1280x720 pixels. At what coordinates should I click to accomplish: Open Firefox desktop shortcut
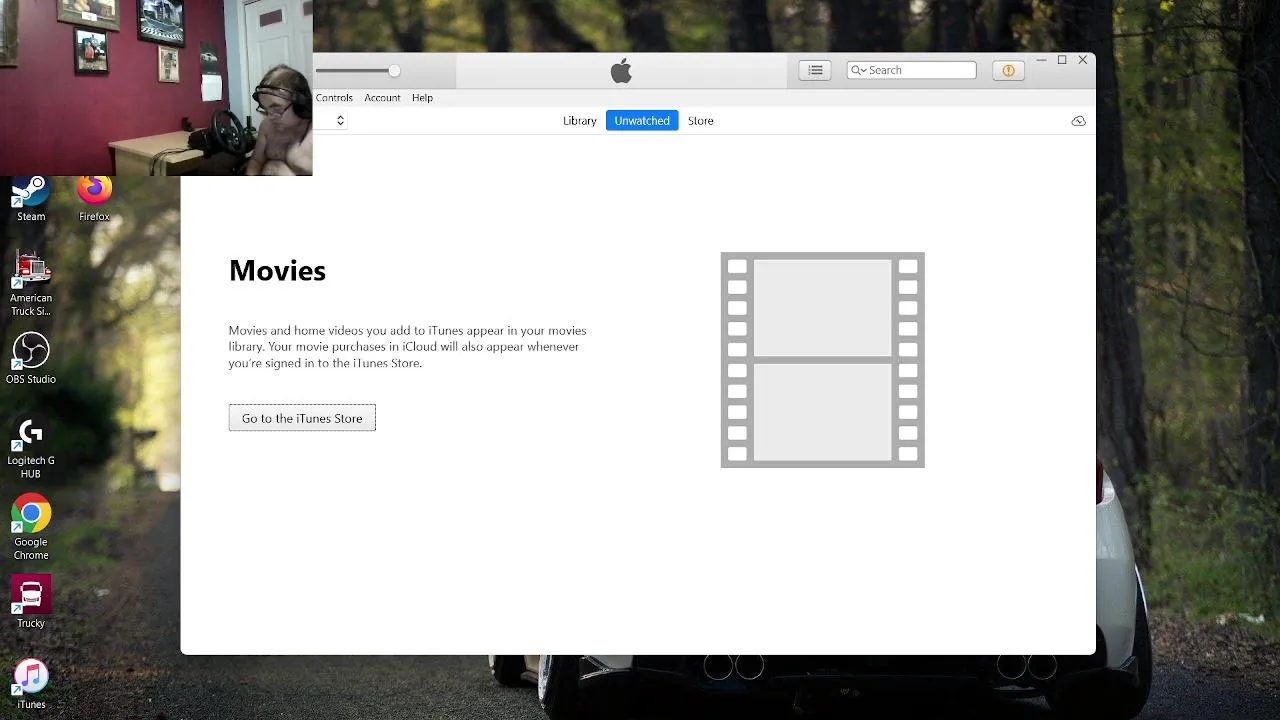pos(94,199)
